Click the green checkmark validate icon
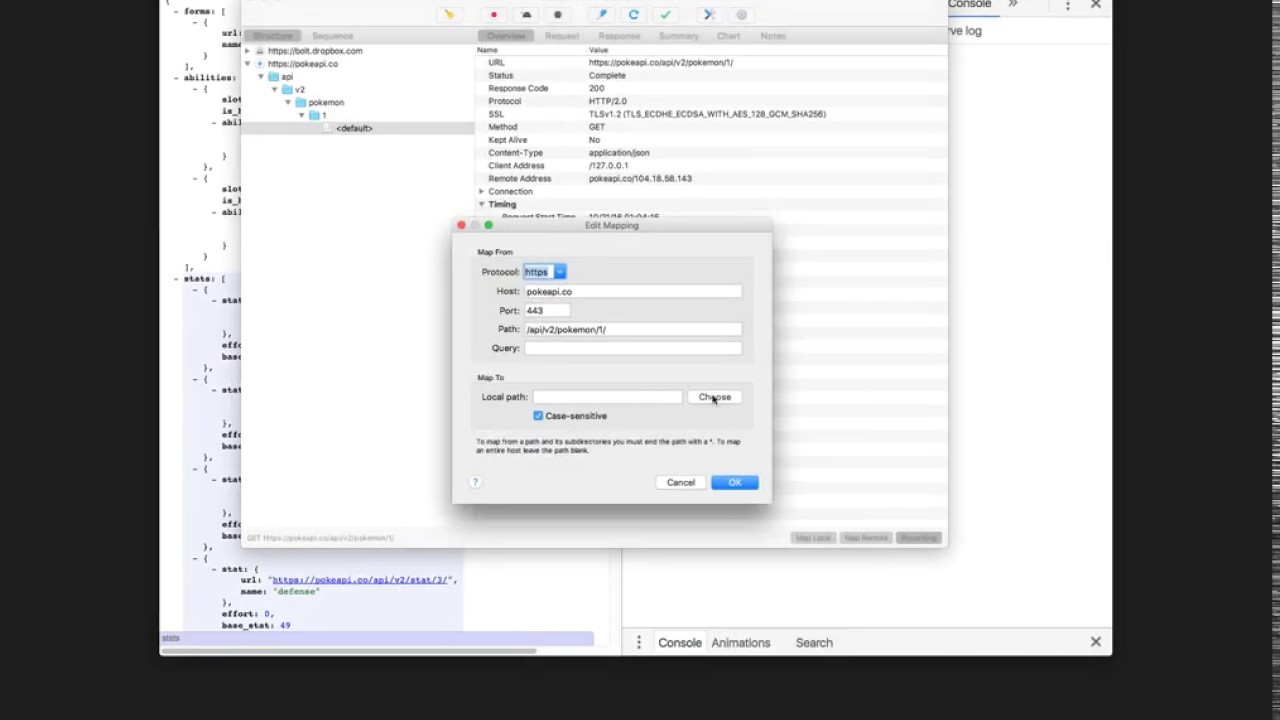This screenshot has height=720, width=1280. (x=665, y=15)
